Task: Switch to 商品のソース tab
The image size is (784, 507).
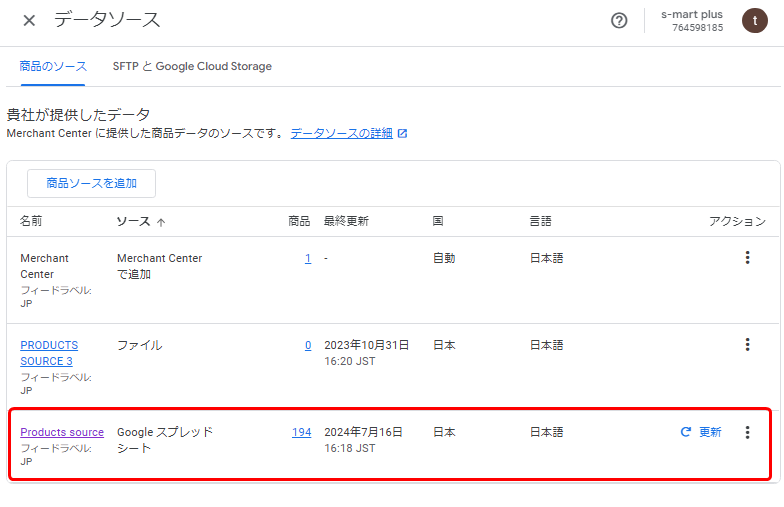Action: [53, 66]
